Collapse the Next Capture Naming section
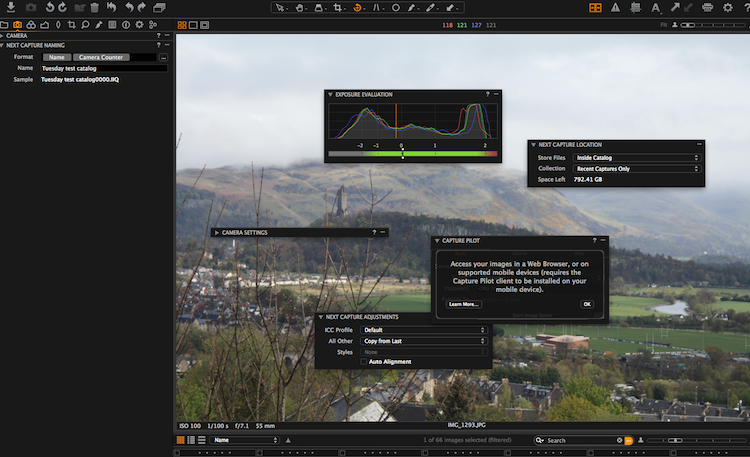The image size is (750, 457). tap(3, 45)
